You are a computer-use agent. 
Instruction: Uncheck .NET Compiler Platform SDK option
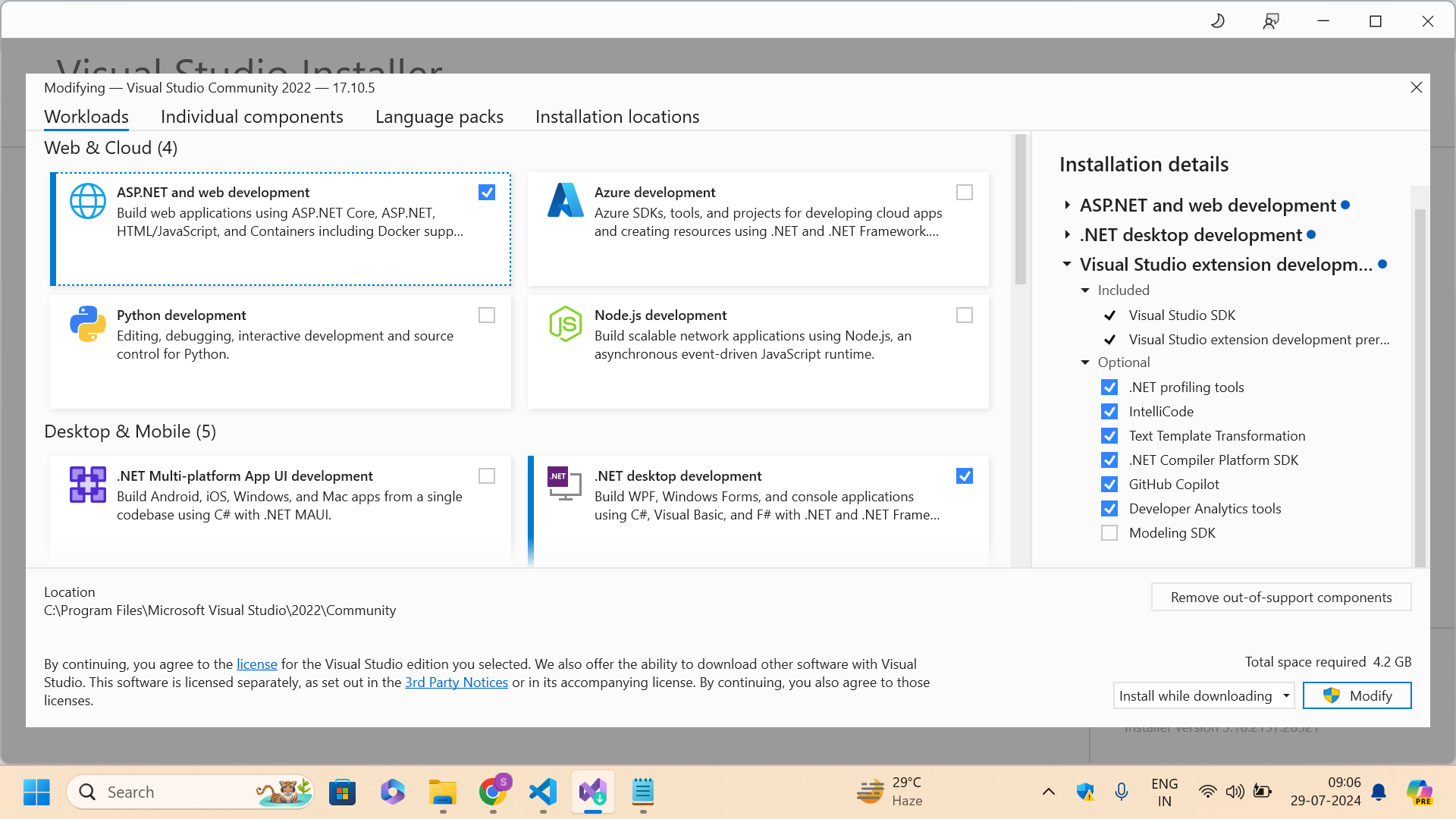(x=1109, y=460)
